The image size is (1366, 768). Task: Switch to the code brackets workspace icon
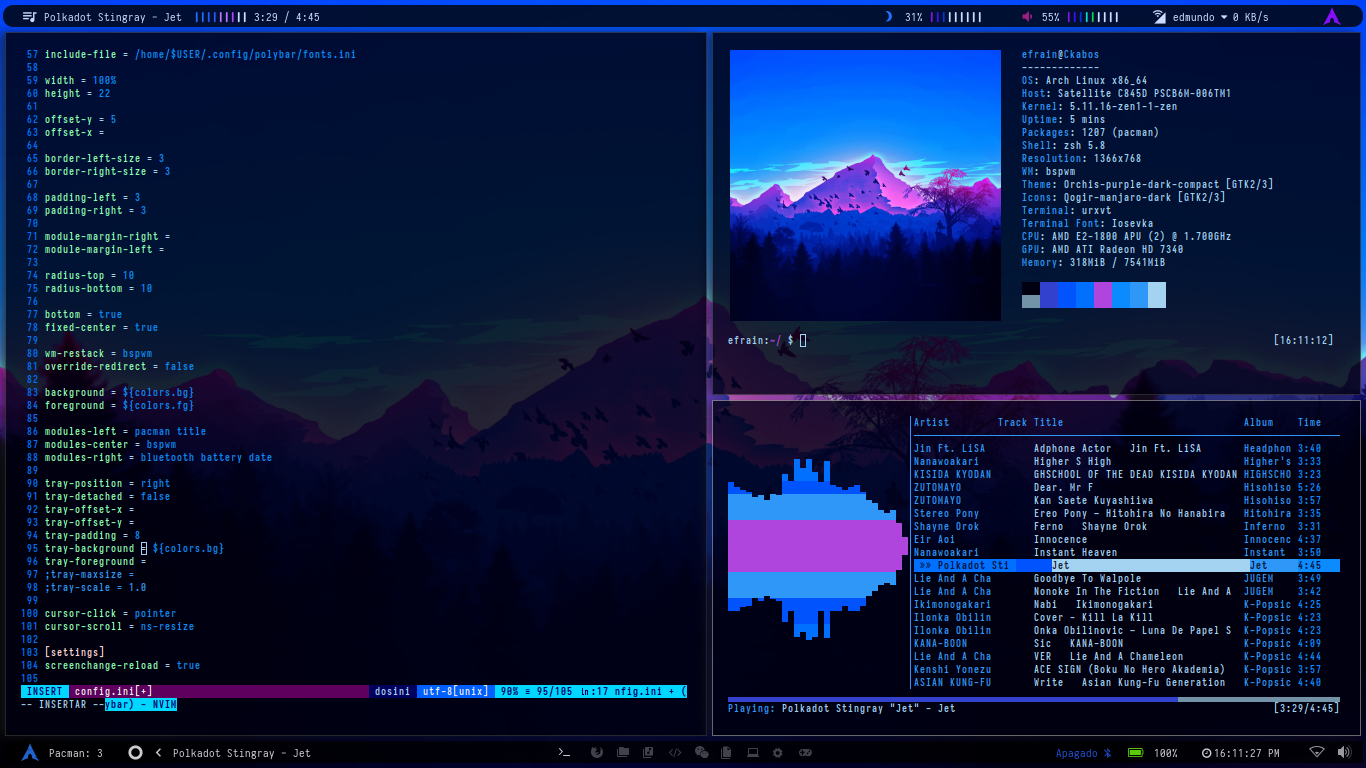675,752
